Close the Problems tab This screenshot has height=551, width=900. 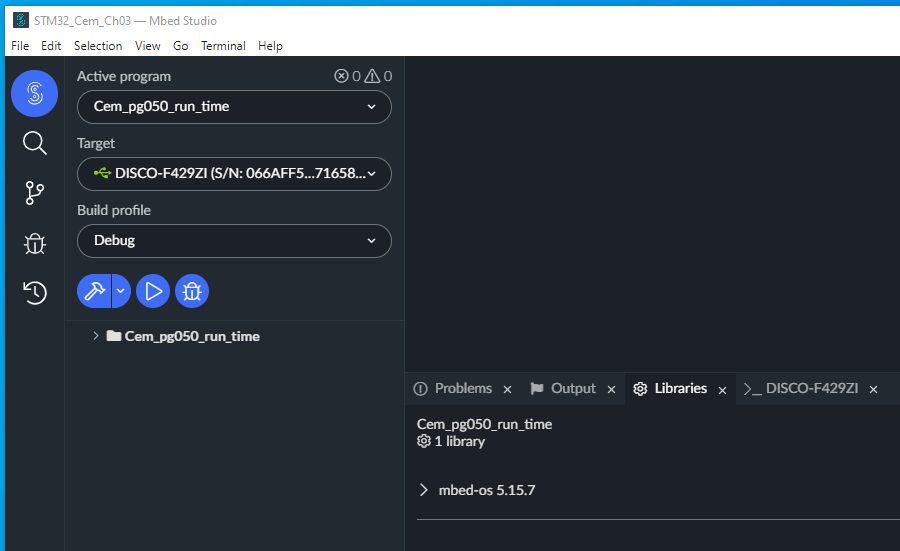(507, 390)
